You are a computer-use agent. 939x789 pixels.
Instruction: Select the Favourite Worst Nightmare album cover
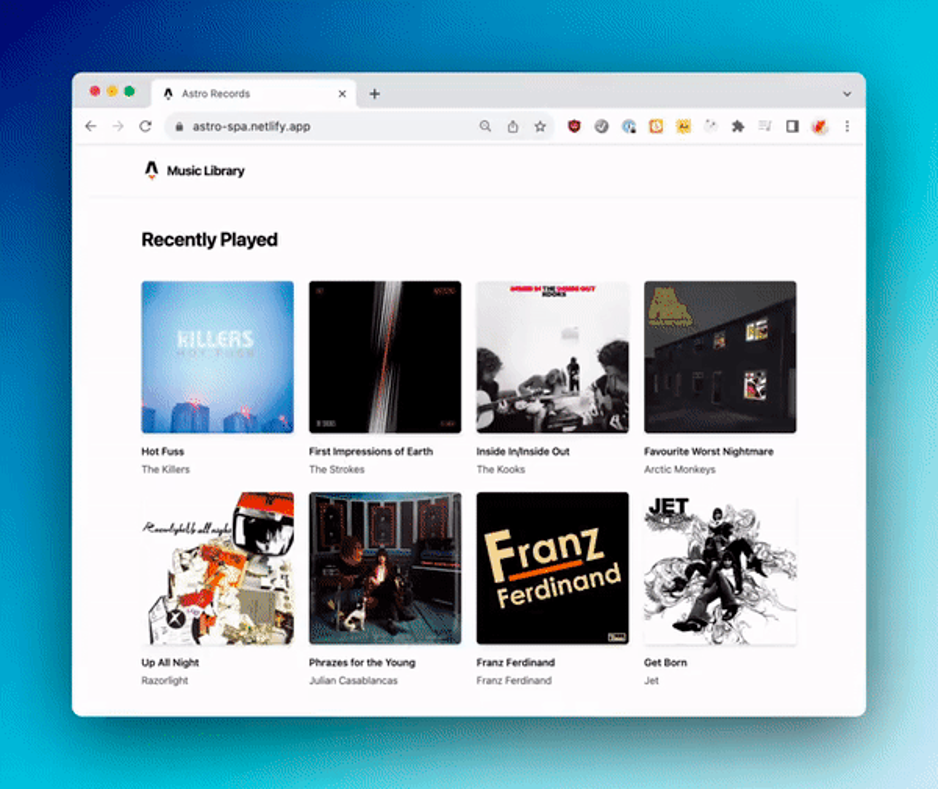coord(720,357)
